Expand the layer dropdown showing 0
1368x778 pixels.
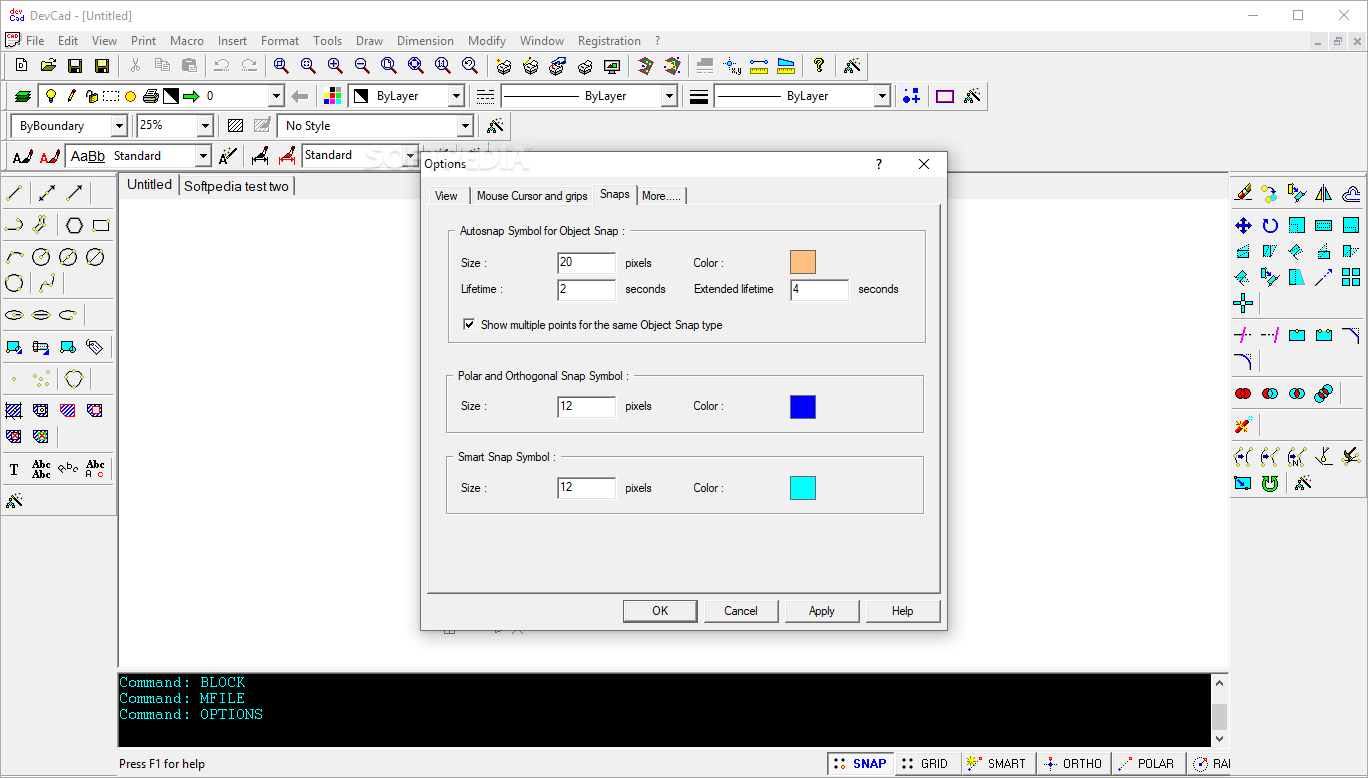276,96
